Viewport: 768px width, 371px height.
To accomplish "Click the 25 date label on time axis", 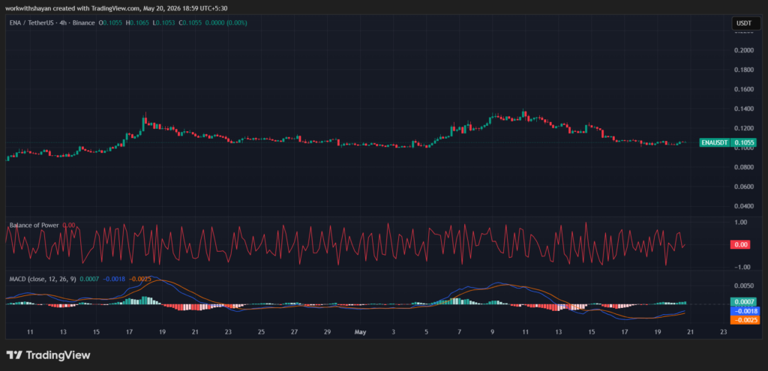I will [261, 332].
